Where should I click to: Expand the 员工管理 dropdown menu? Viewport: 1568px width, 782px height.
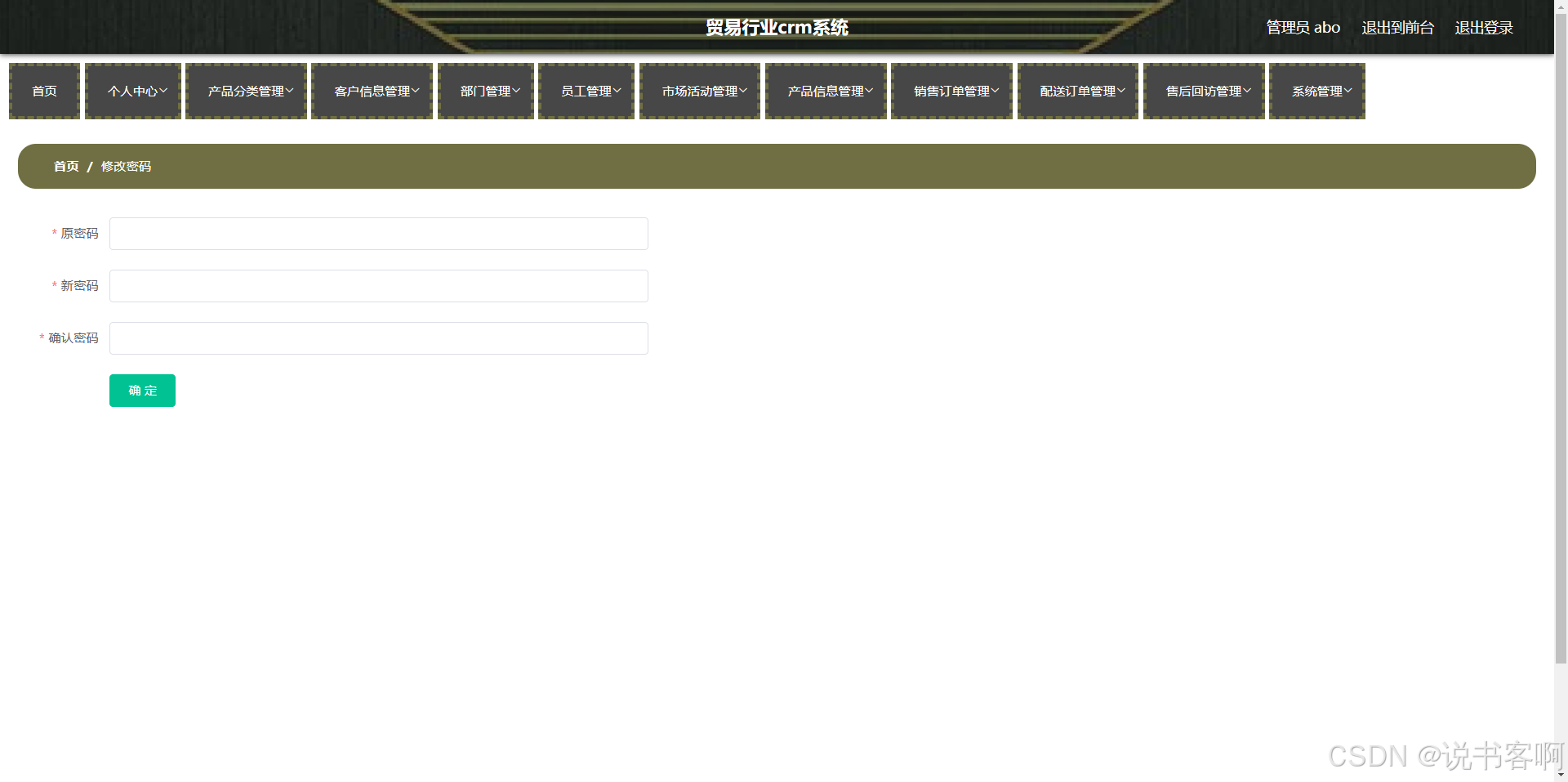tap(586, 91)
